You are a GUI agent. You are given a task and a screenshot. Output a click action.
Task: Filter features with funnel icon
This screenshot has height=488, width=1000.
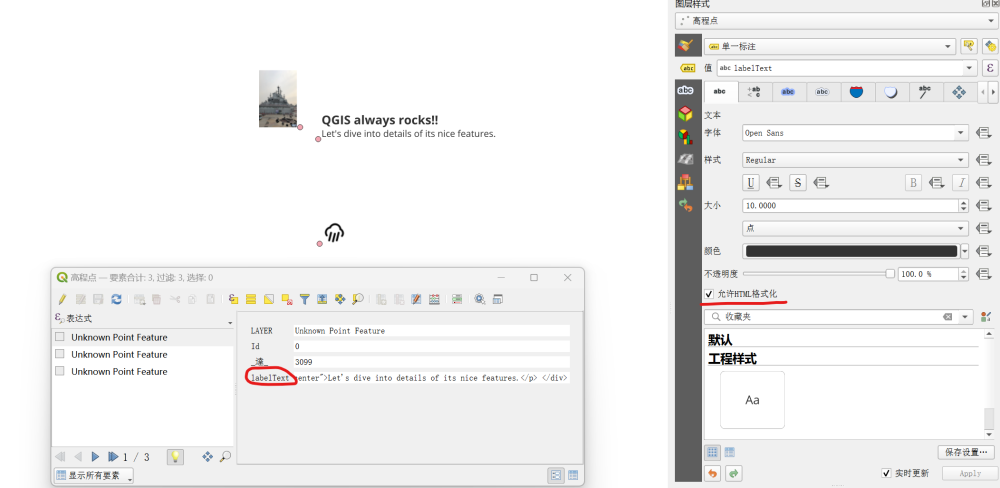coord(305,299)
